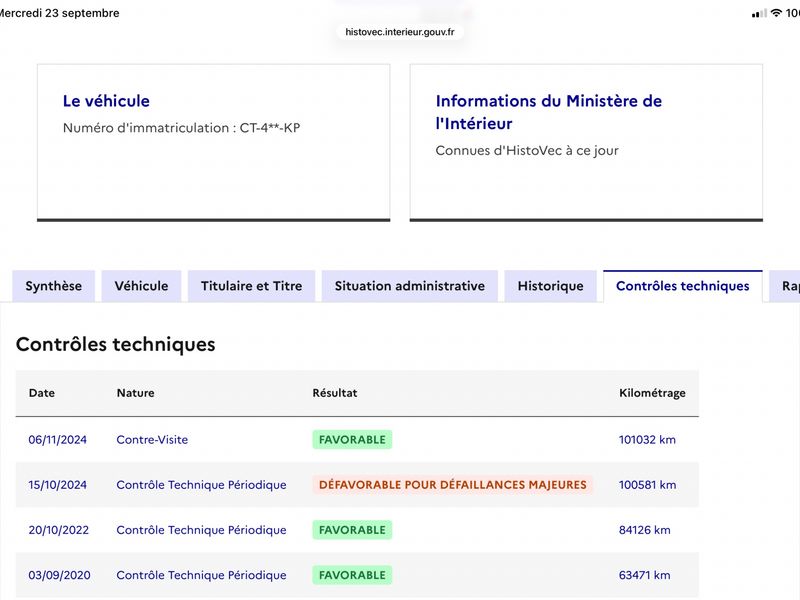
Task: Click the FAVORABLE badge for 20/10/2022
Action: pyautogui.click(x=352, y=530)
